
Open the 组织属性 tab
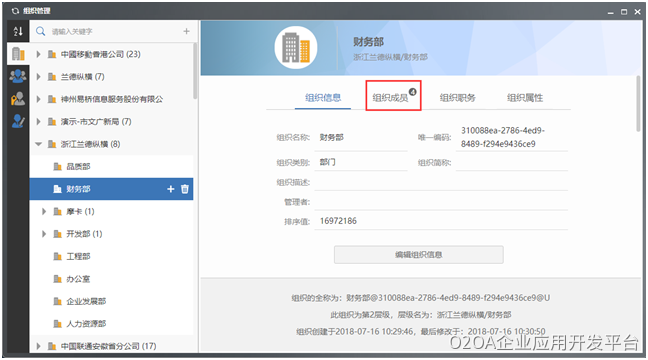(x=525, y=98)
